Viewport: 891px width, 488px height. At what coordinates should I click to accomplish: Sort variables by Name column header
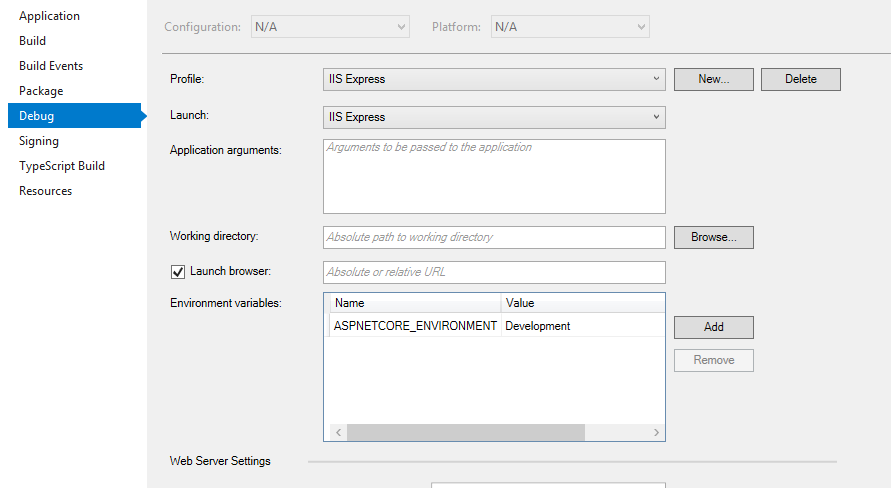tap(415, 303)
